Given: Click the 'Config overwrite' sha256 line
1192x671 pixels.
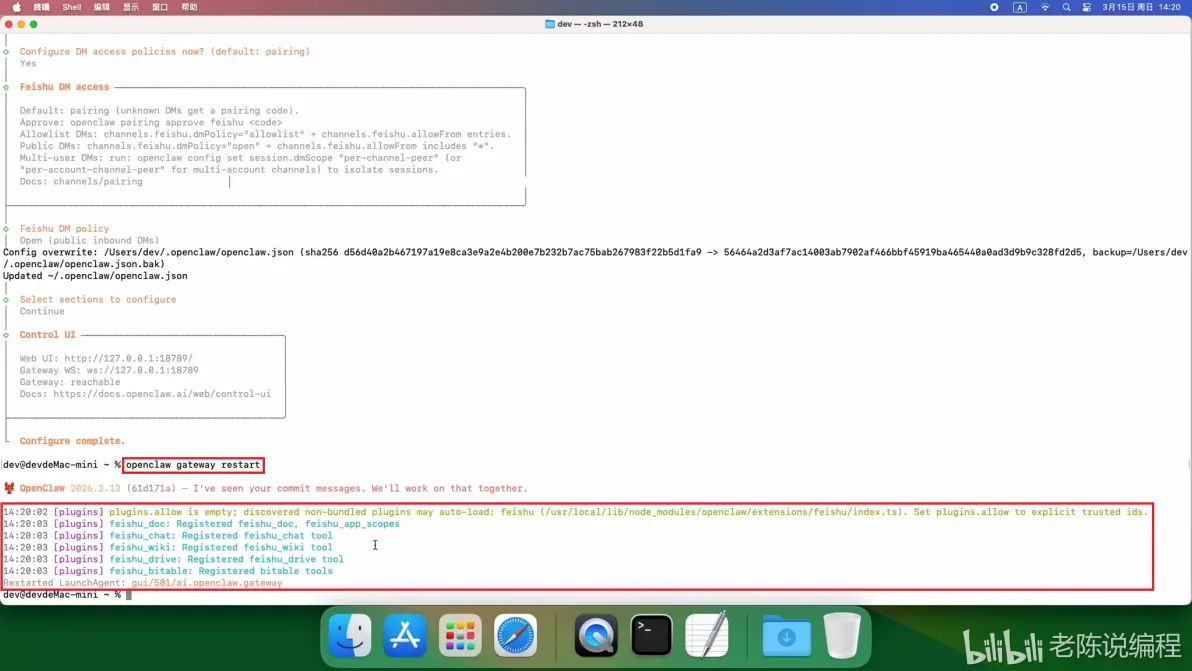Looking at the screenshot, I should [595, 258].
